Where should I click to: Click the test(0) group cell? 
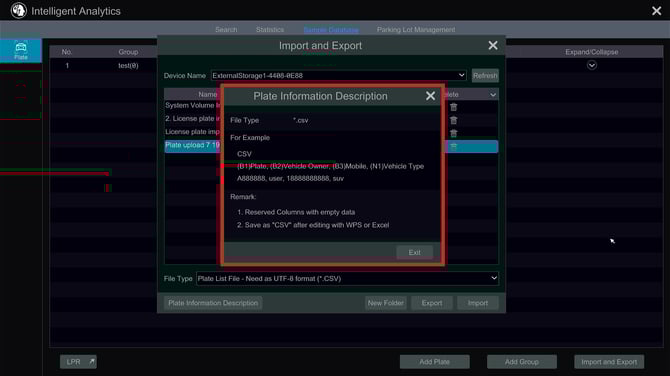(x=128, y=65)
